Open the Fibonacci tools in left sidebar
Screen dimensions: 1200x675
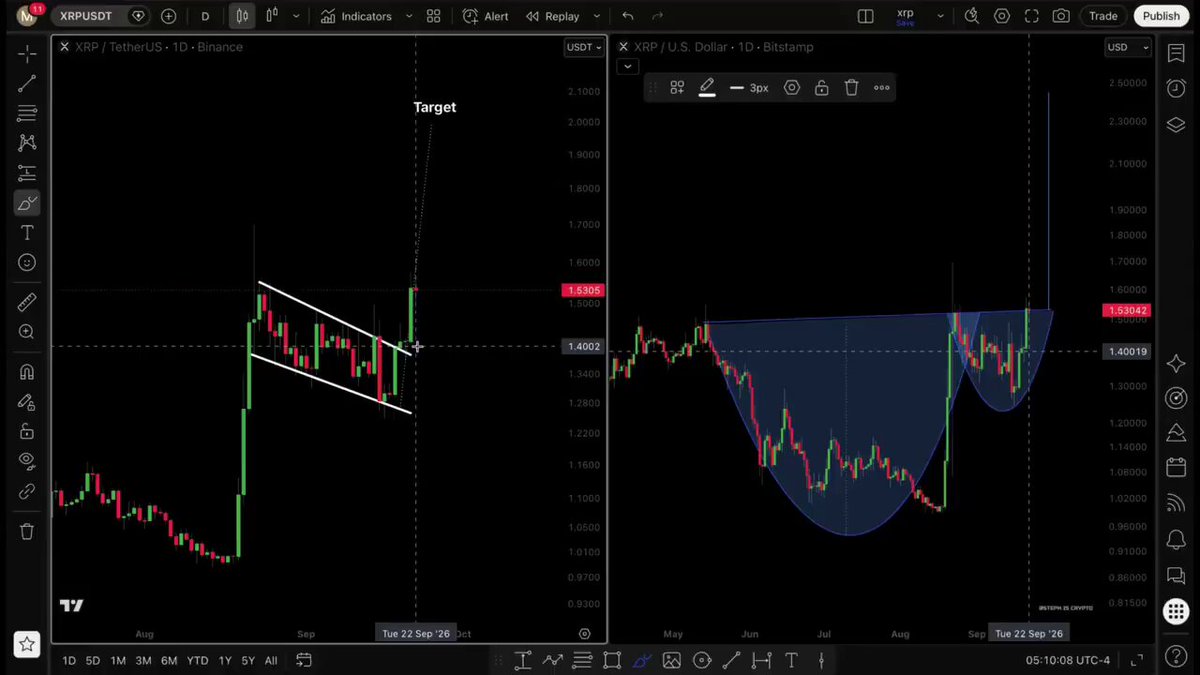[x=27, y=113]
